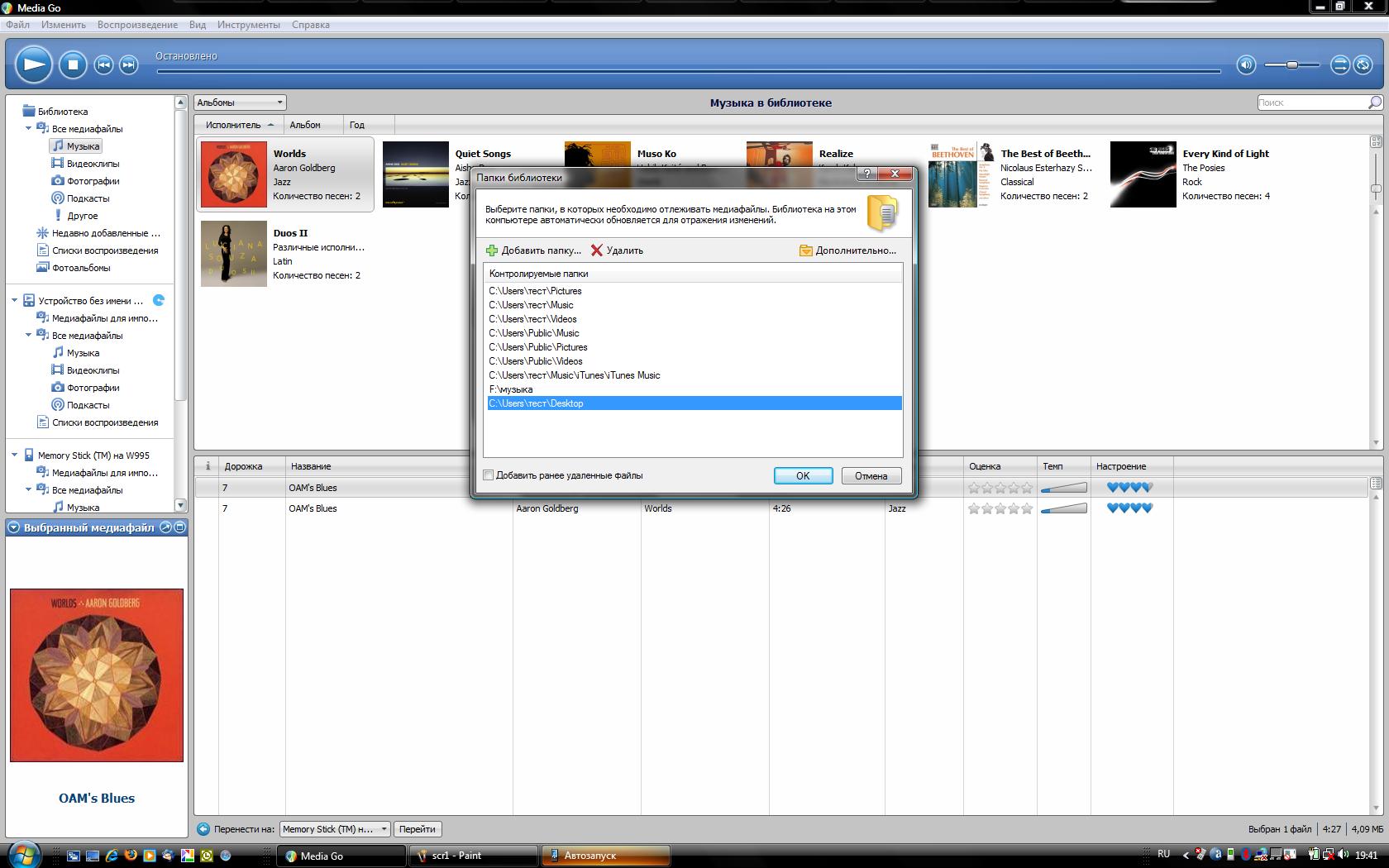
Task: Open the Memory Stick transfer target dropdown
Action: point(335,829)
